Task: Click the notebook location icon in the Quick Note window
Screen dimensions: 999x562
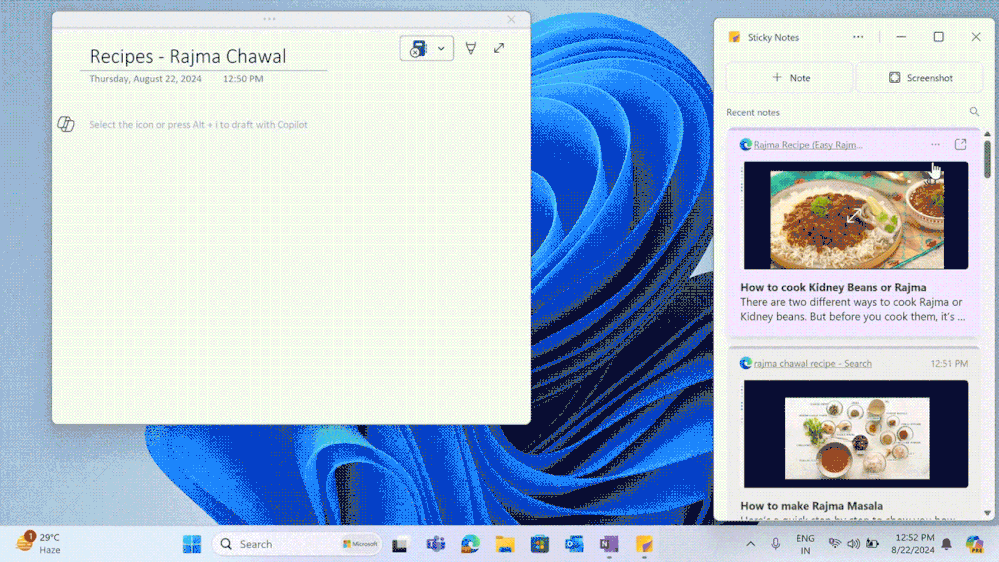Action: coord(418,48)
